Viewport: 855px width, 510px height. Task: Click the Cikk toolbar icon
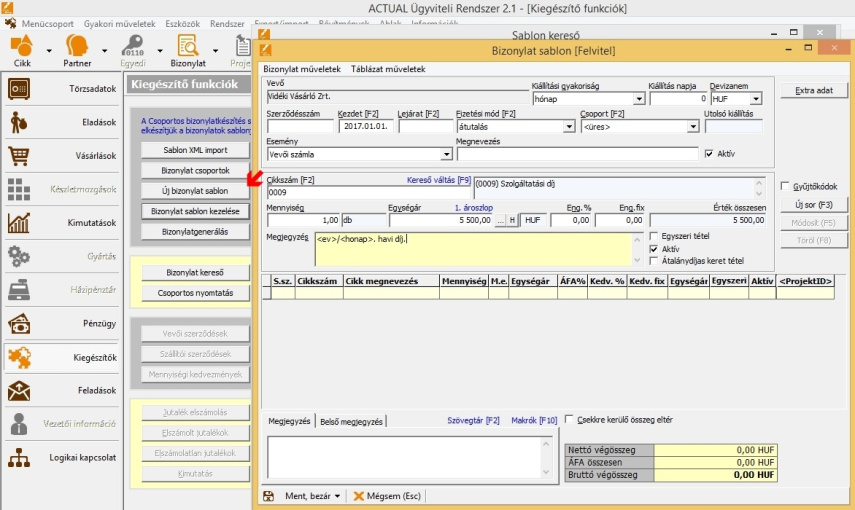22,45
